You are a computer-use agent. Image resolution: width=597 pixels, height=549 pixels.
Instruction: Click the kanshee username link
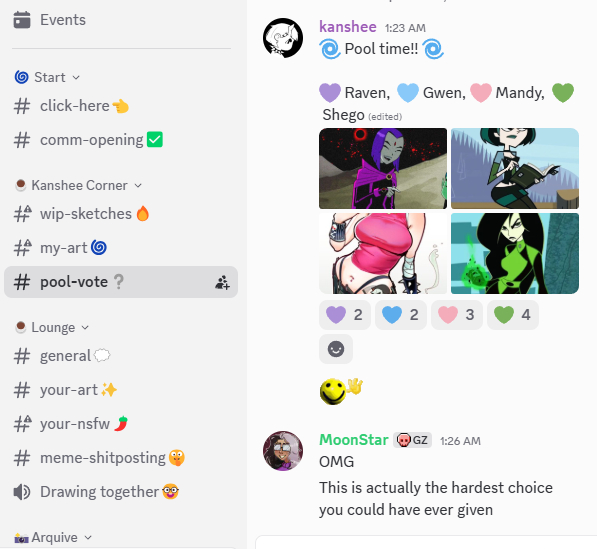pyautogui.click(x=348, y=27)
